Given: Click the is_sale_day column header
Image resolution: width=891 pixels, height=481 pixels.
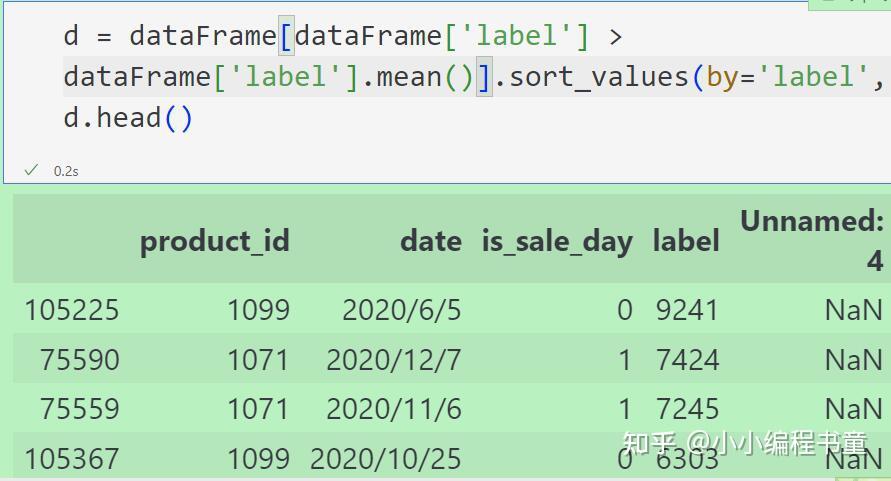Looking at the screenshot, I should pos(557,241).
